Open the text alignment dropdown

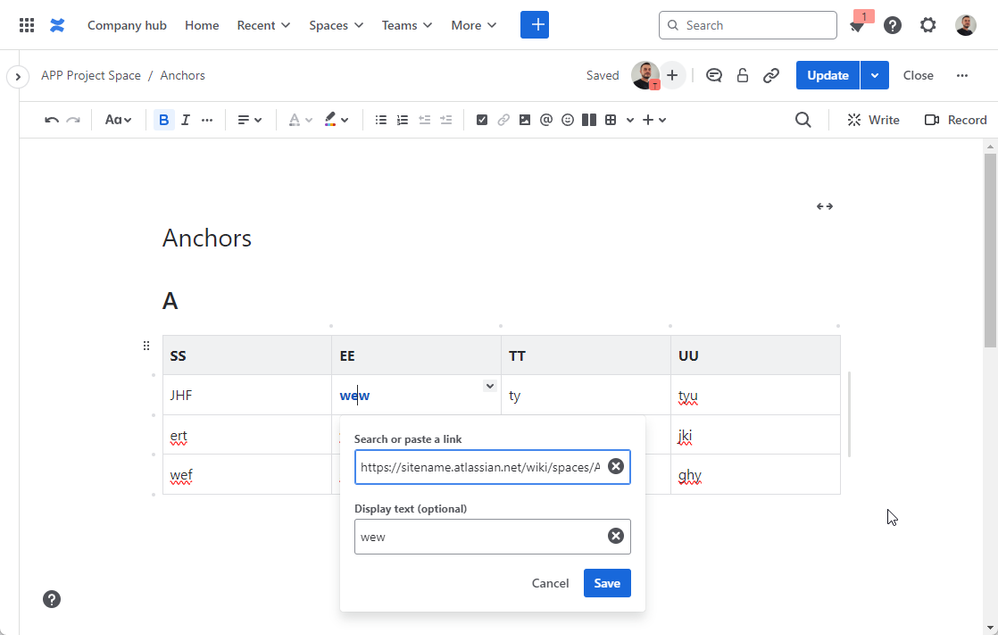(x=250, y=120)
